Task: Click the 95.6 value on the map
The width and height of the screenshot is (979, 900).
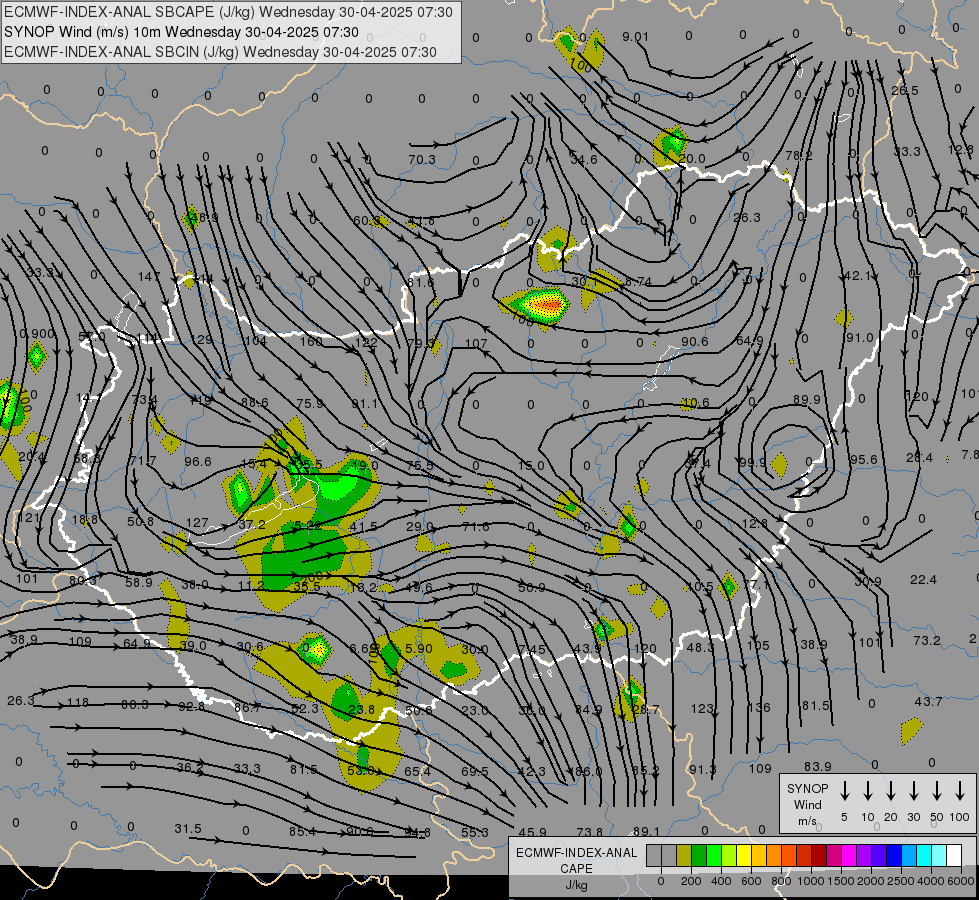Action: pos(863,460)
